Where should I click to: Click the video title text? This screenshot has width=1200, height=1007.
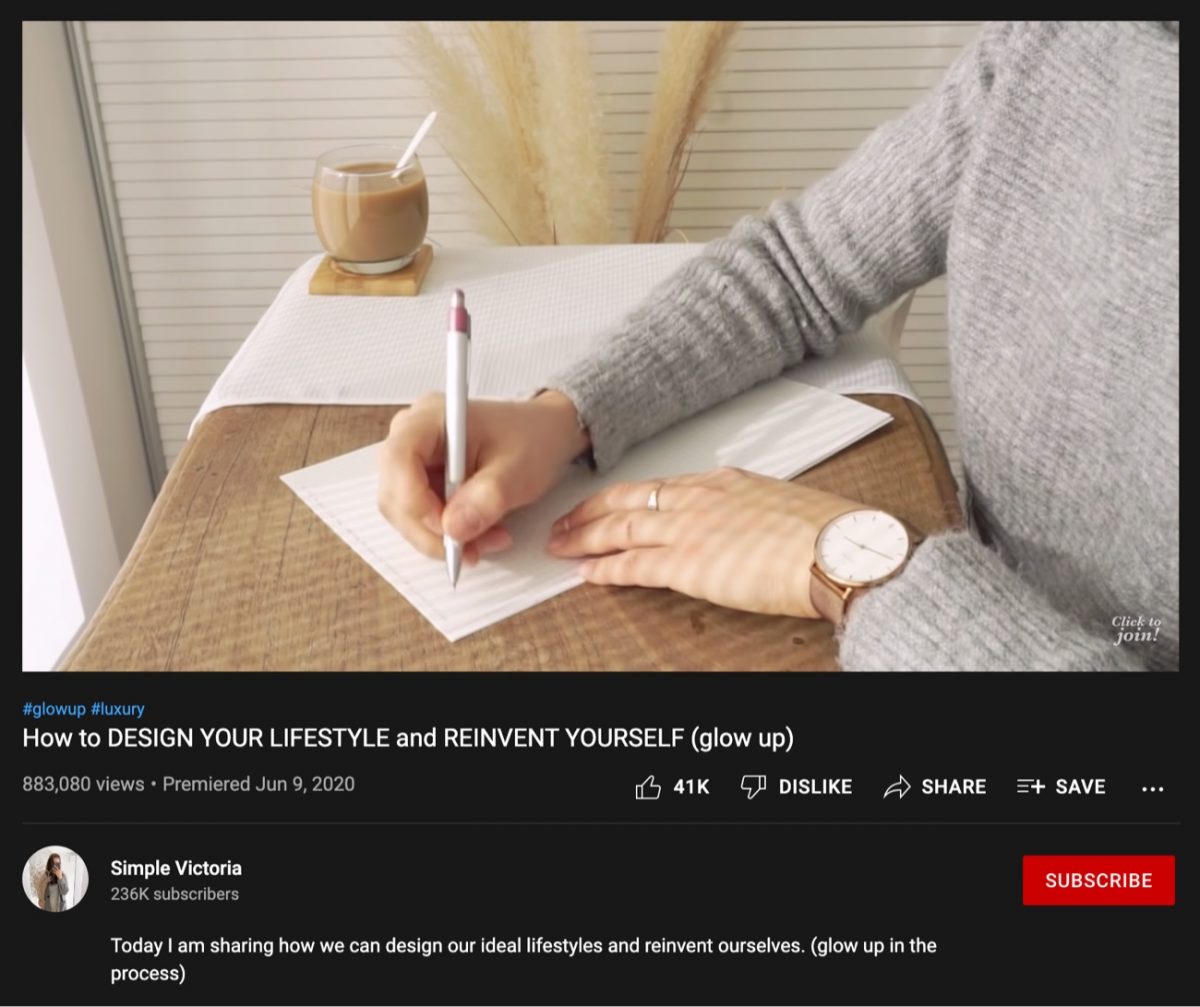408,739
